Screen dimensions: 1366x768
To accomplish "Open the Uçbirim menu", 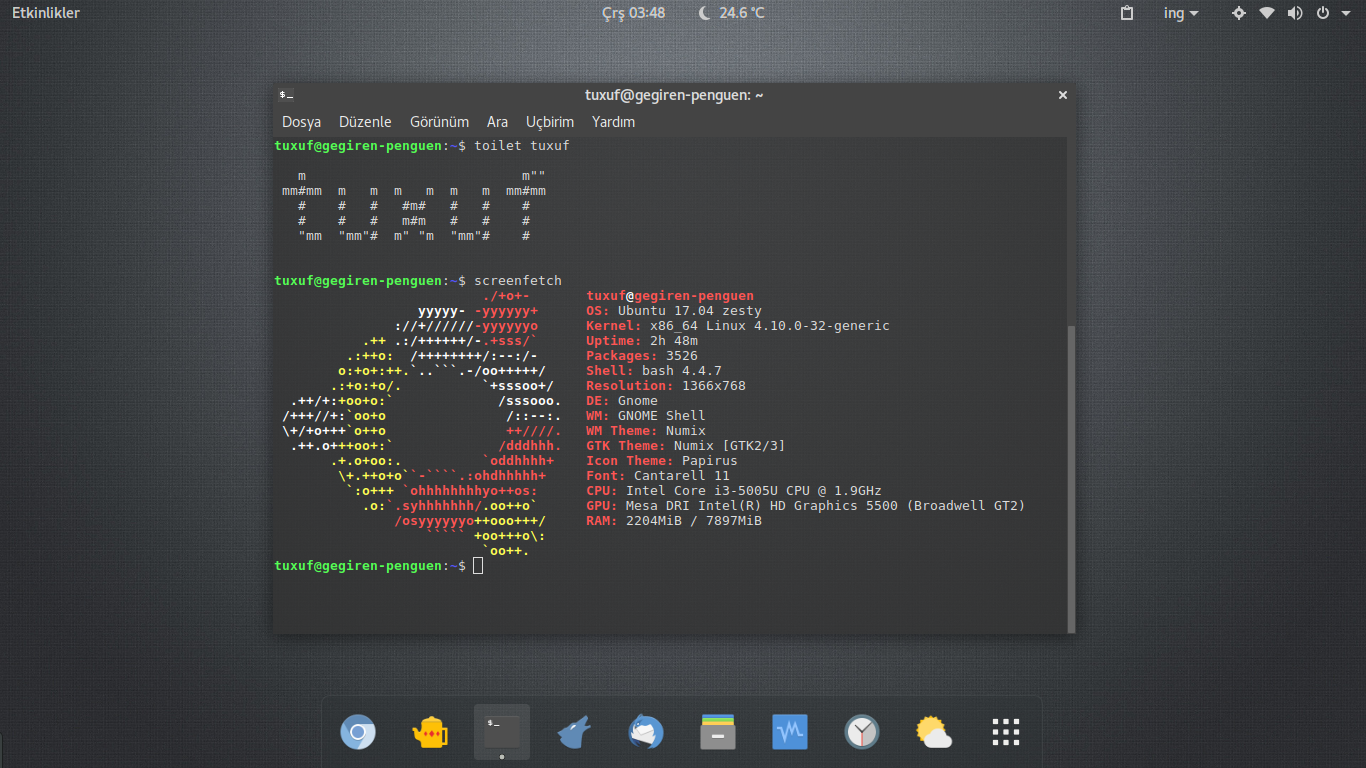I will tap(550, 122).
